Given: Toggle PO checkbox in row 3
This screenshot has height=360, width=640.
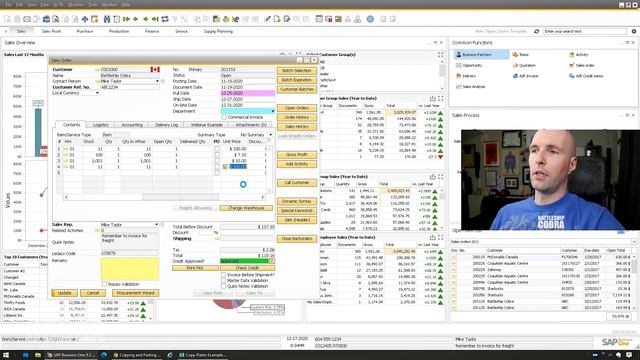Looking at the screenshot, I should 217,161.
